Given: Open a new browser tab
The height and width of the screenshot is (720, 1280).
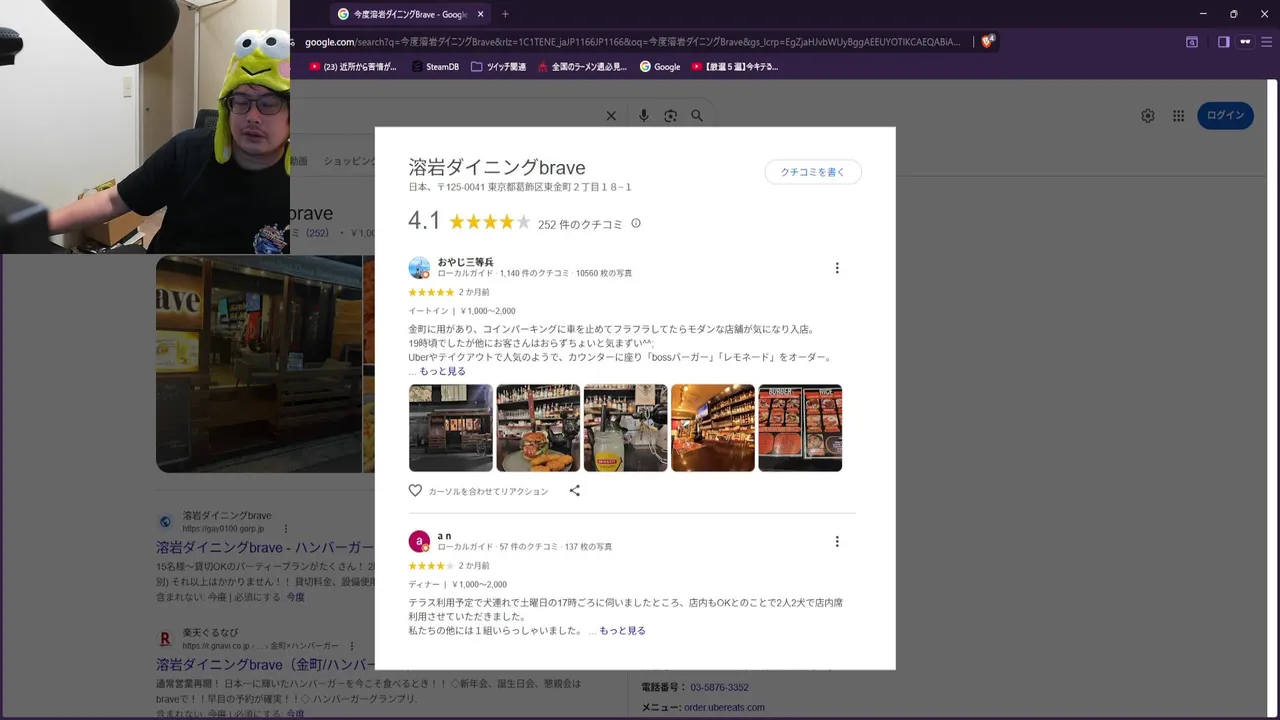Looking at the screenshot, I should pyautogui.click(x=505, y=14).
